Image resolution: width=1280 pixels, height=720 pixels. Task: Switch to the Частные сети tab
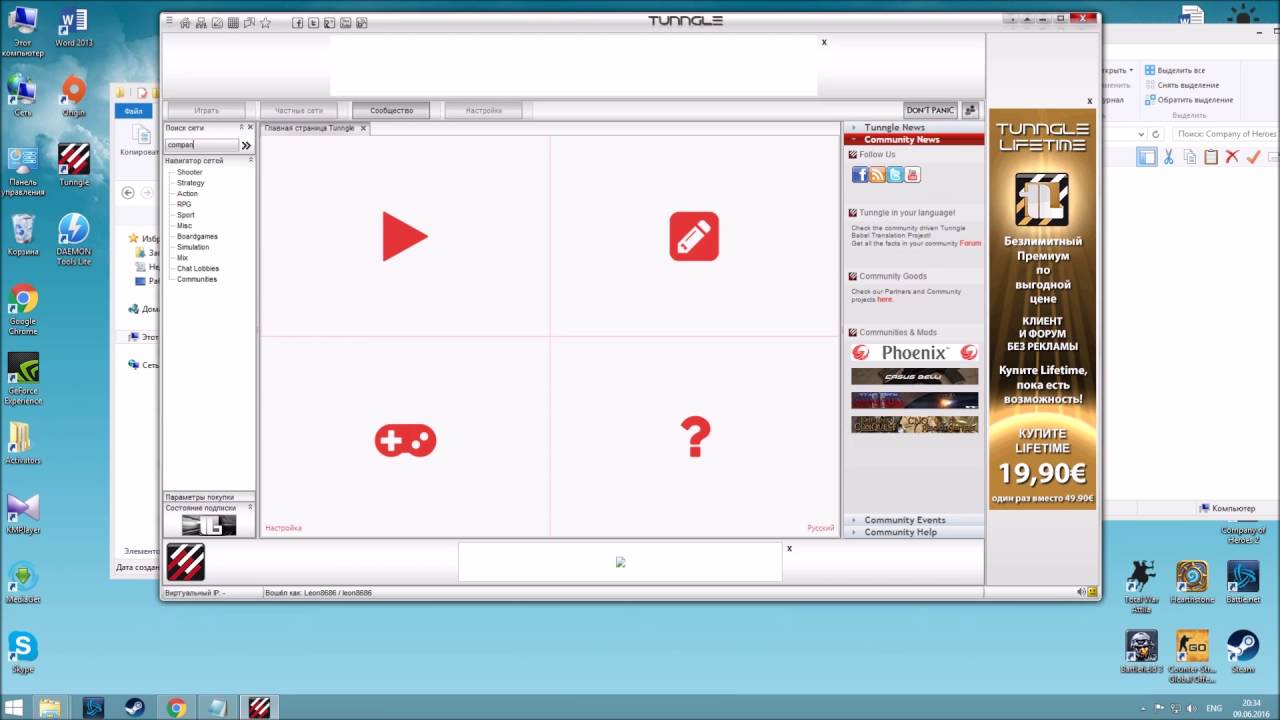pyautogui.click(x=299, y=110)
